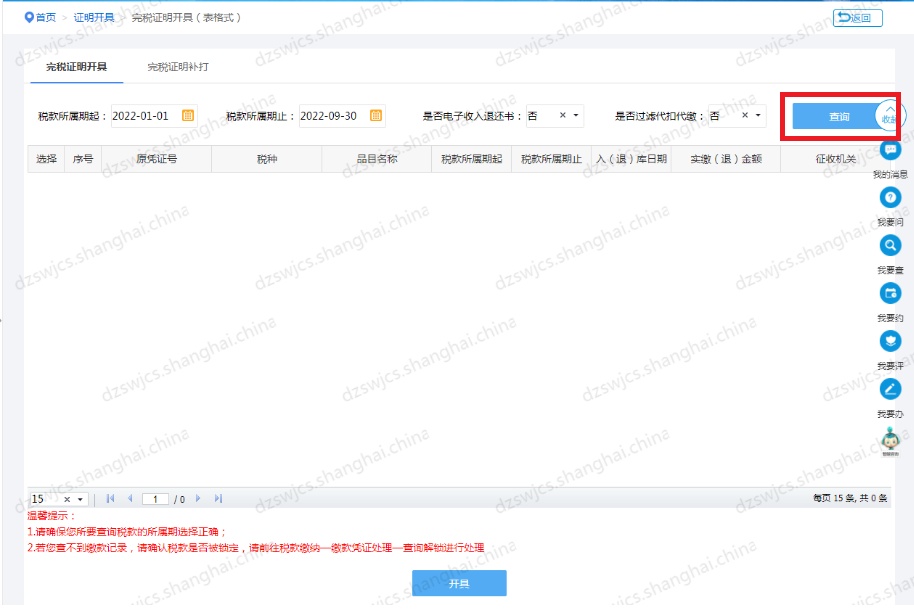Click the 返回 back button

click(x=857, y=18)
